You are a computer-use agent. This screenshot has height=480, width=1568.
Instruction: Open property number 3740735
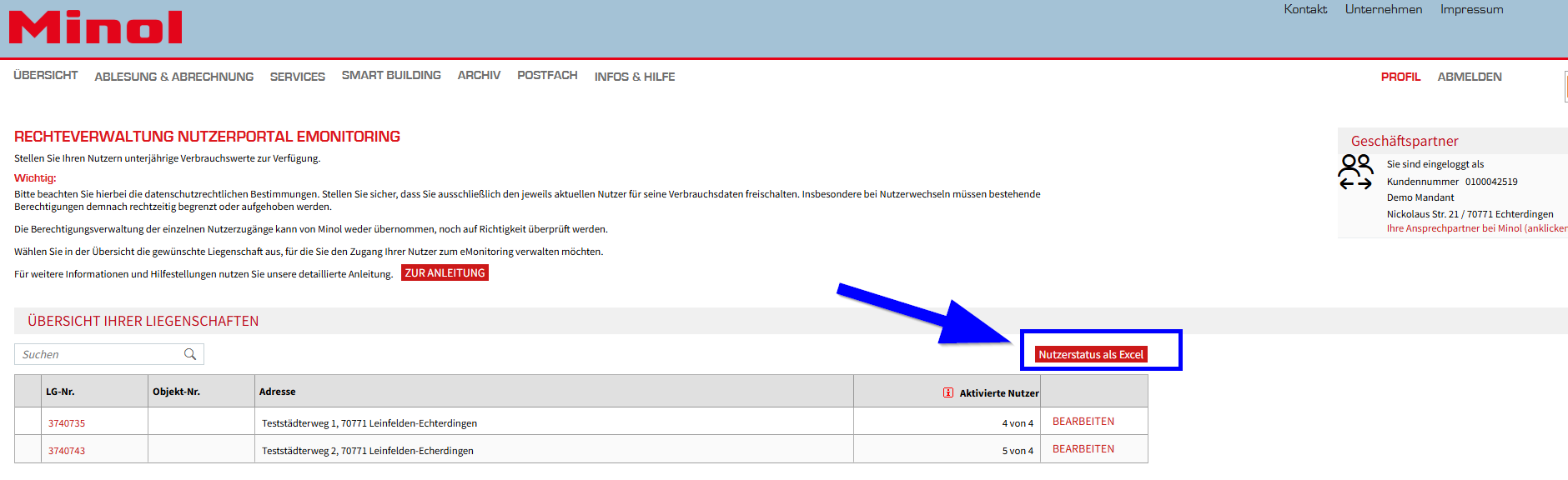coord(67,423)
